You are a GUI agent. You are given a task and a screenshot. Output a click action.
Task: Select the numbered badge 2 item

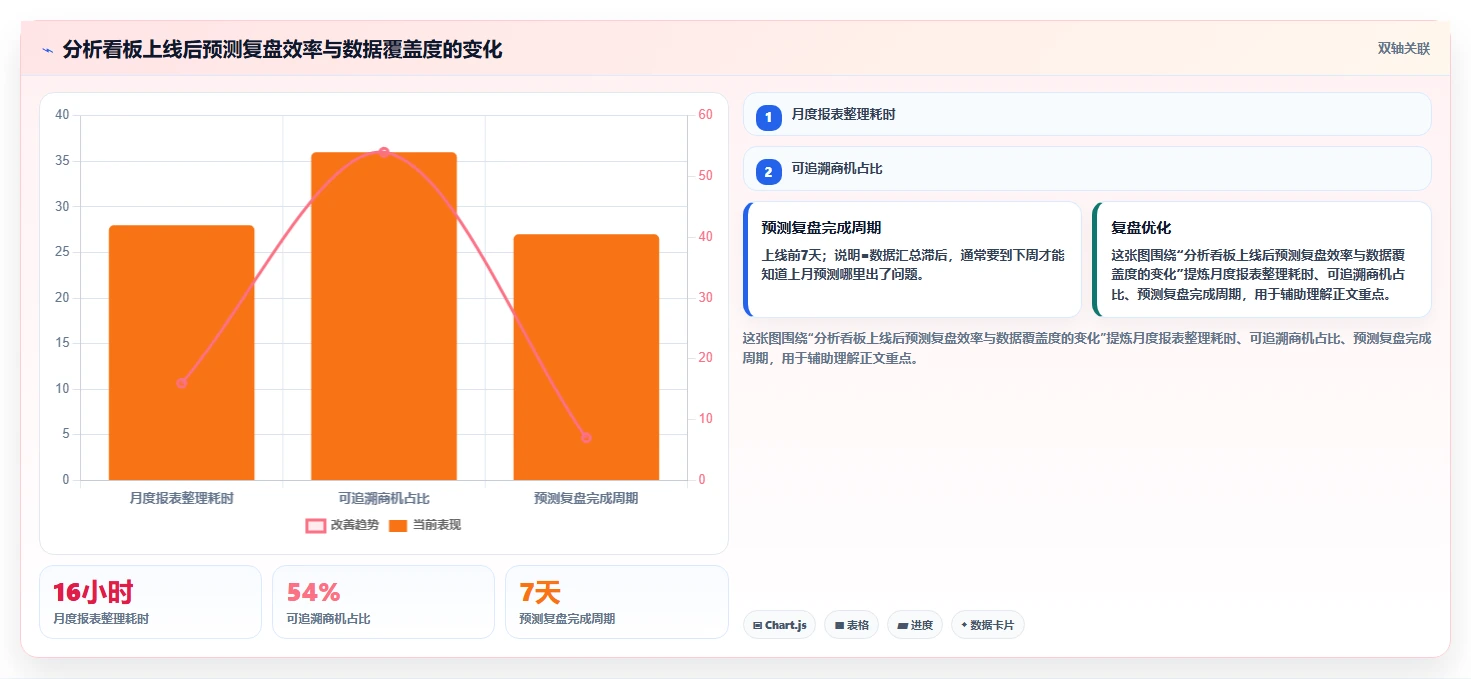(x=768, y=172)
